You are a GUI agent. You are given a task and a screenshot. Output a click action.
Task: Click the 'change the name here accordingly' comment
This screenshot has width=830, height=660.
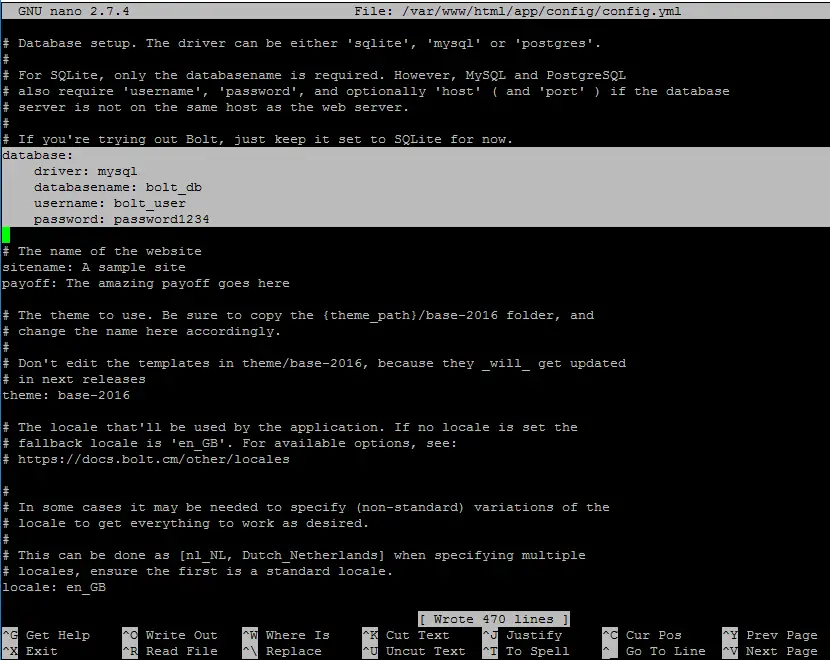141,331
